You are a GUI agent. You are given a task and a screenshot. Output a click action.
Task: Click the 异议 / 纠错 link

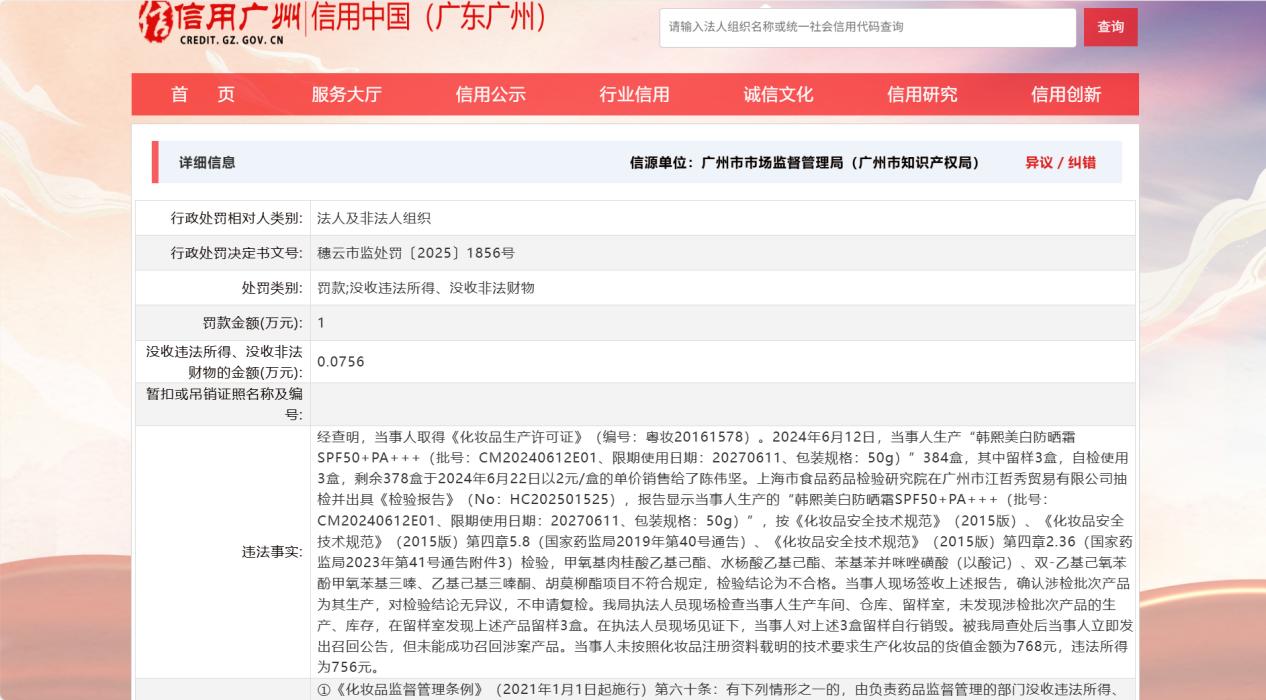coord(1060,163)
